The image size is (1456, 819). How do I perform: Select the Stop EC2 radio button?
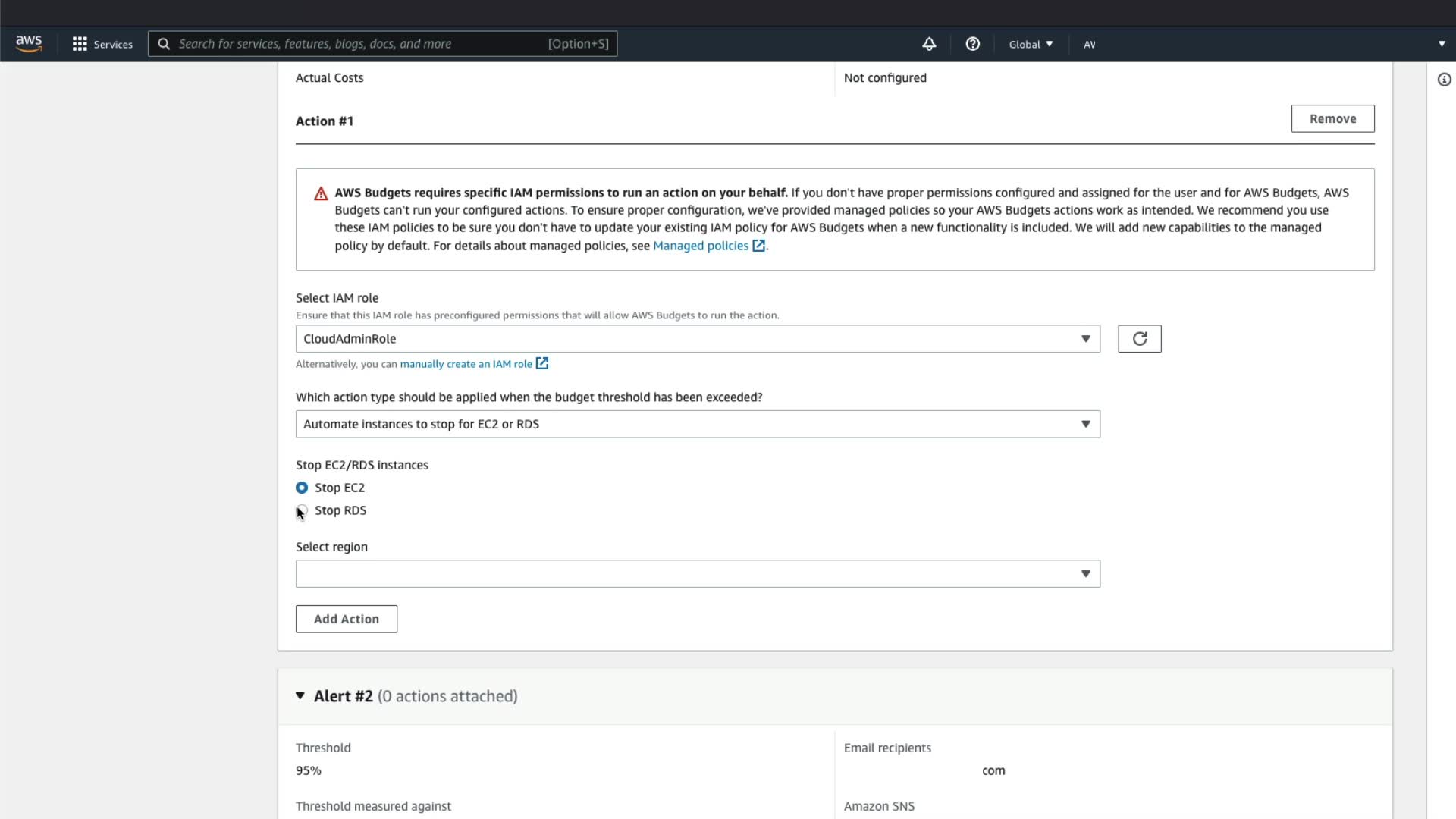click(302, 488)
